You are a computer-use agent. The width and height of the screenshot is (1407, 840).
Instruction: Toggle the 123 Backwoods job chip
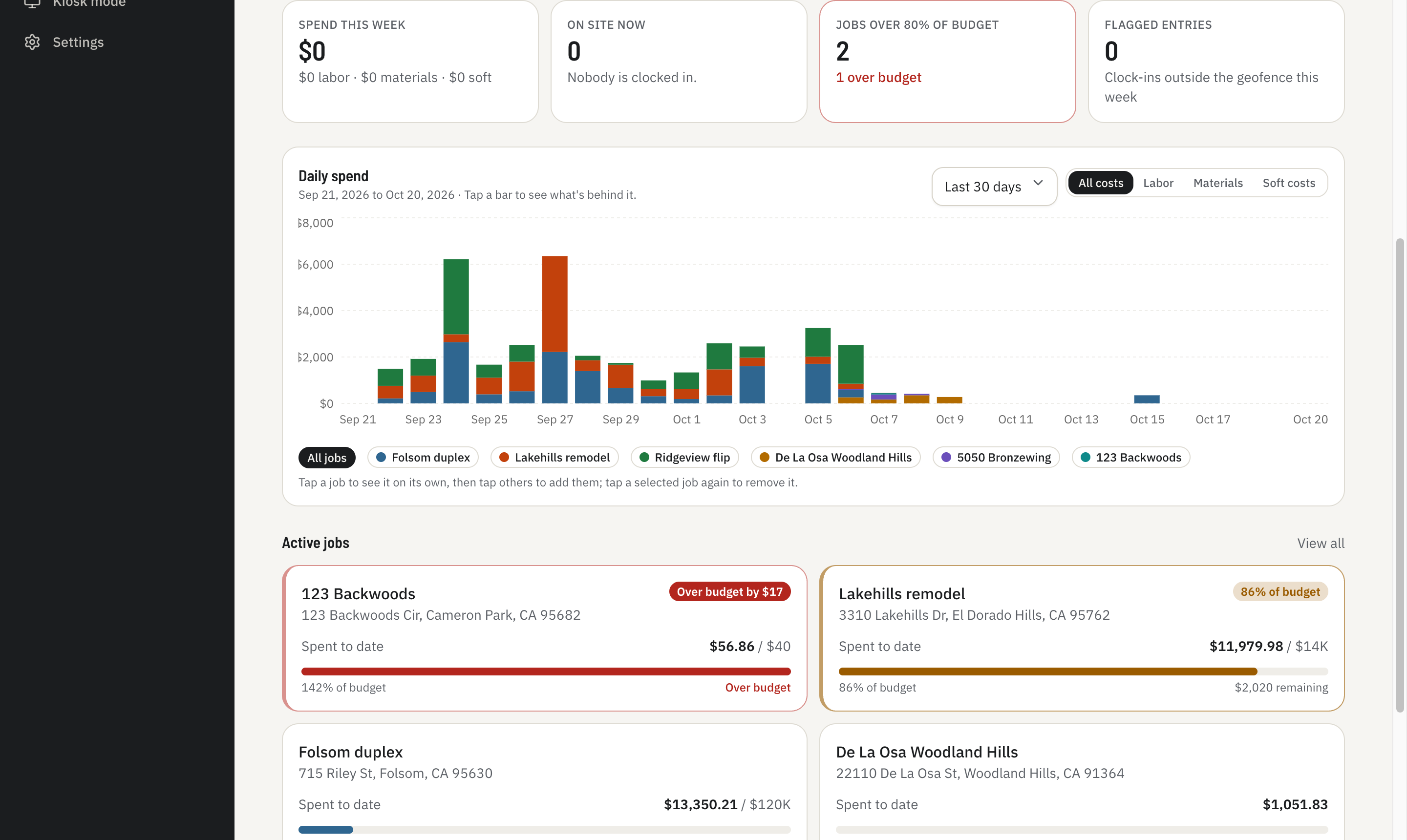click(x=1130, y=457)
